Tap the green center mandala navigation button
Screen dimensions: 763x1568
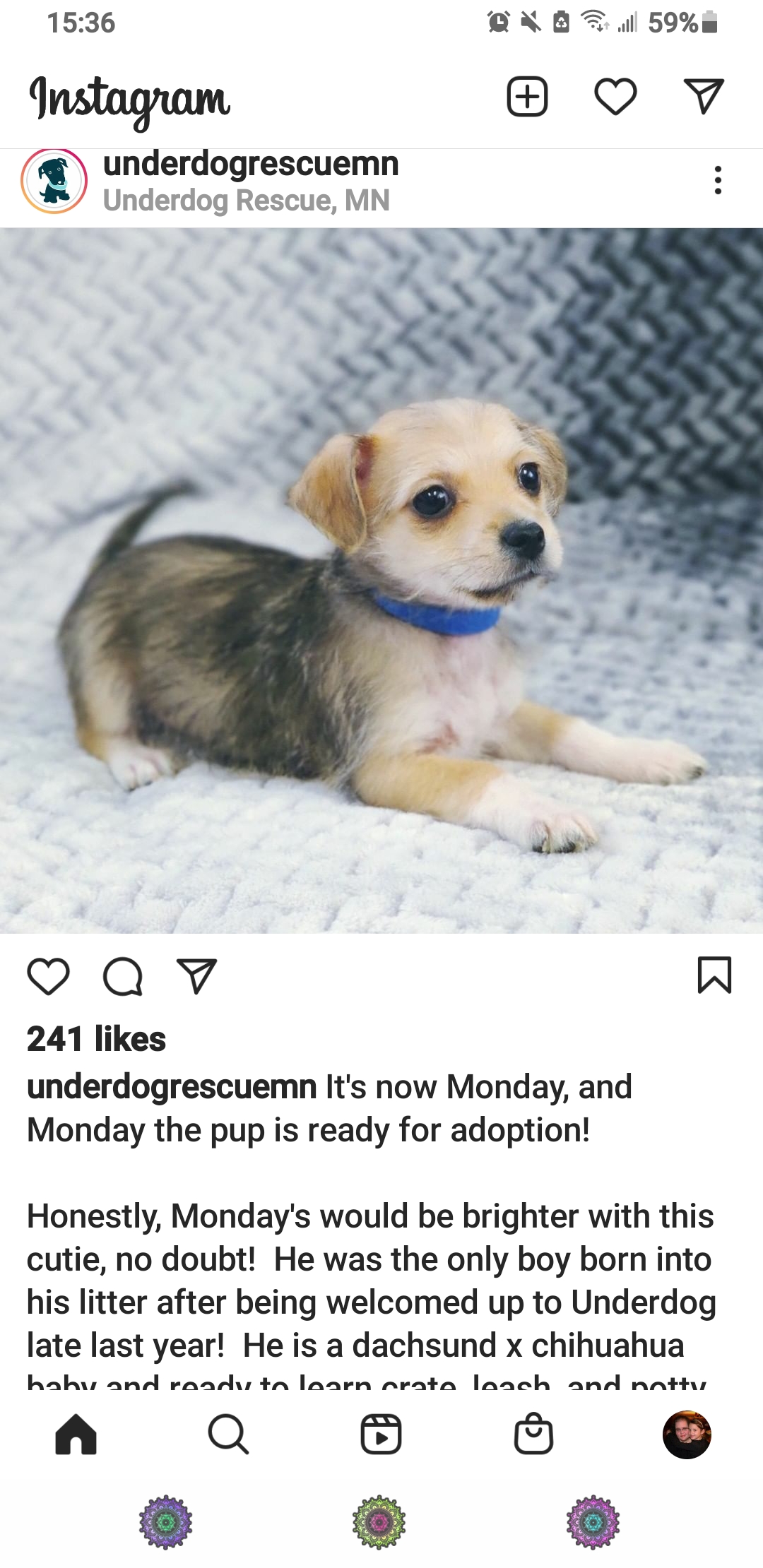click(x=379, y=1522)
